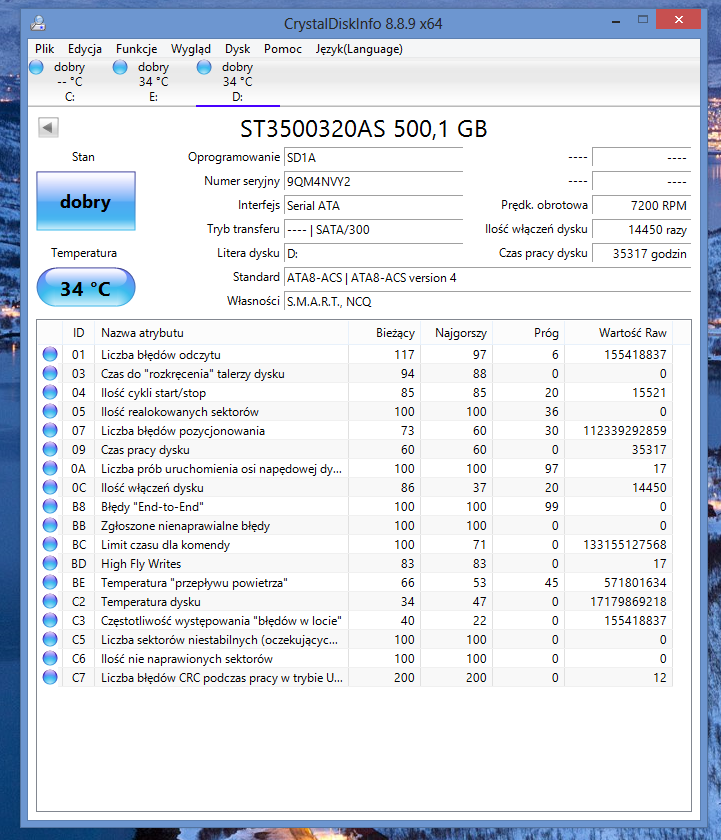Screen dimensions: 721x840
Task: Click status orb for attribute C5
Action: click(50, 640)
